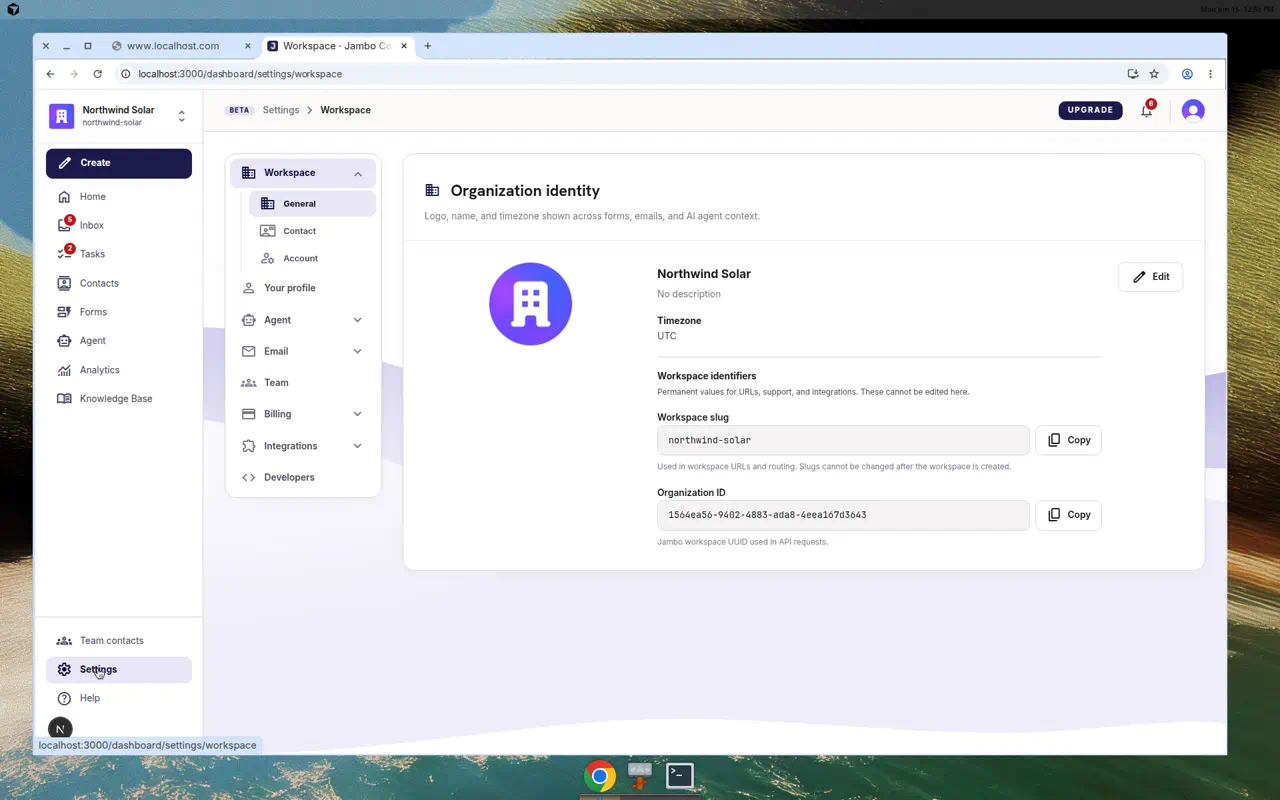Click the Edit button for organization

tap(1150, 277)
